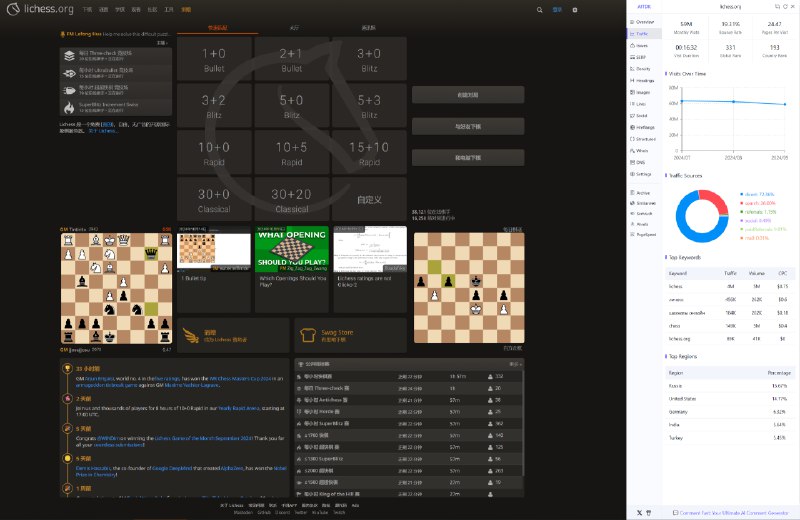800x520 pixels.
Task: Open Settings in AITDK sidebar
Action: 644,174
